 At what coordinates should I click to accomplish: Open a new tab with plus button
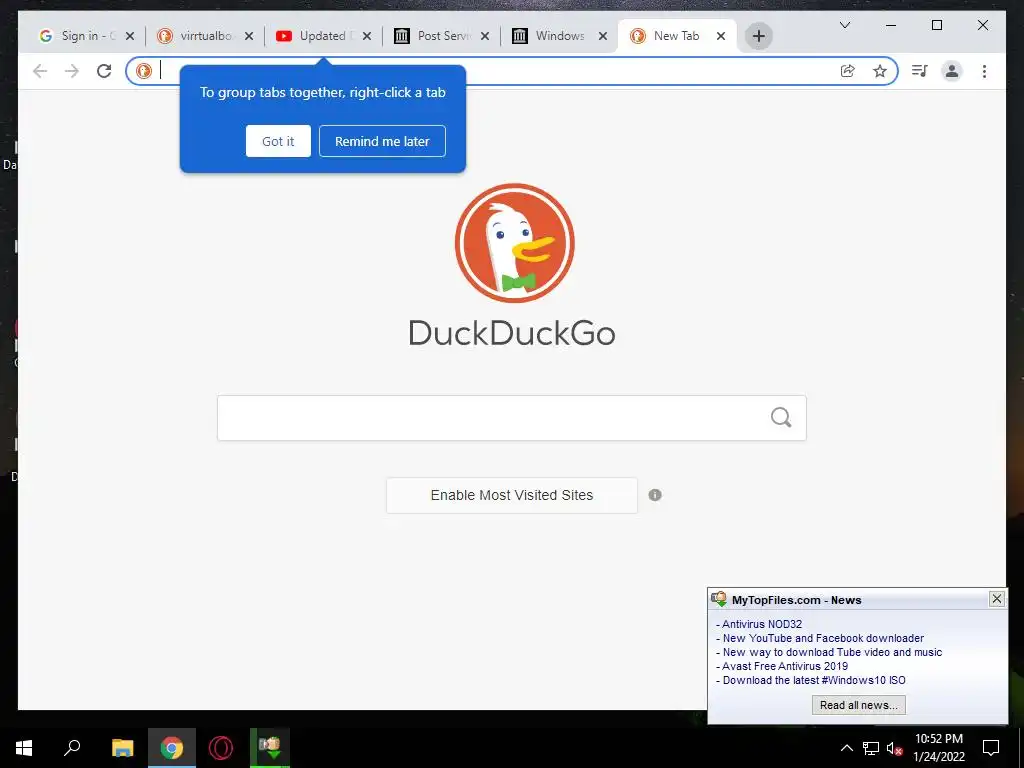pyautogui.click(x=758, y=36)
